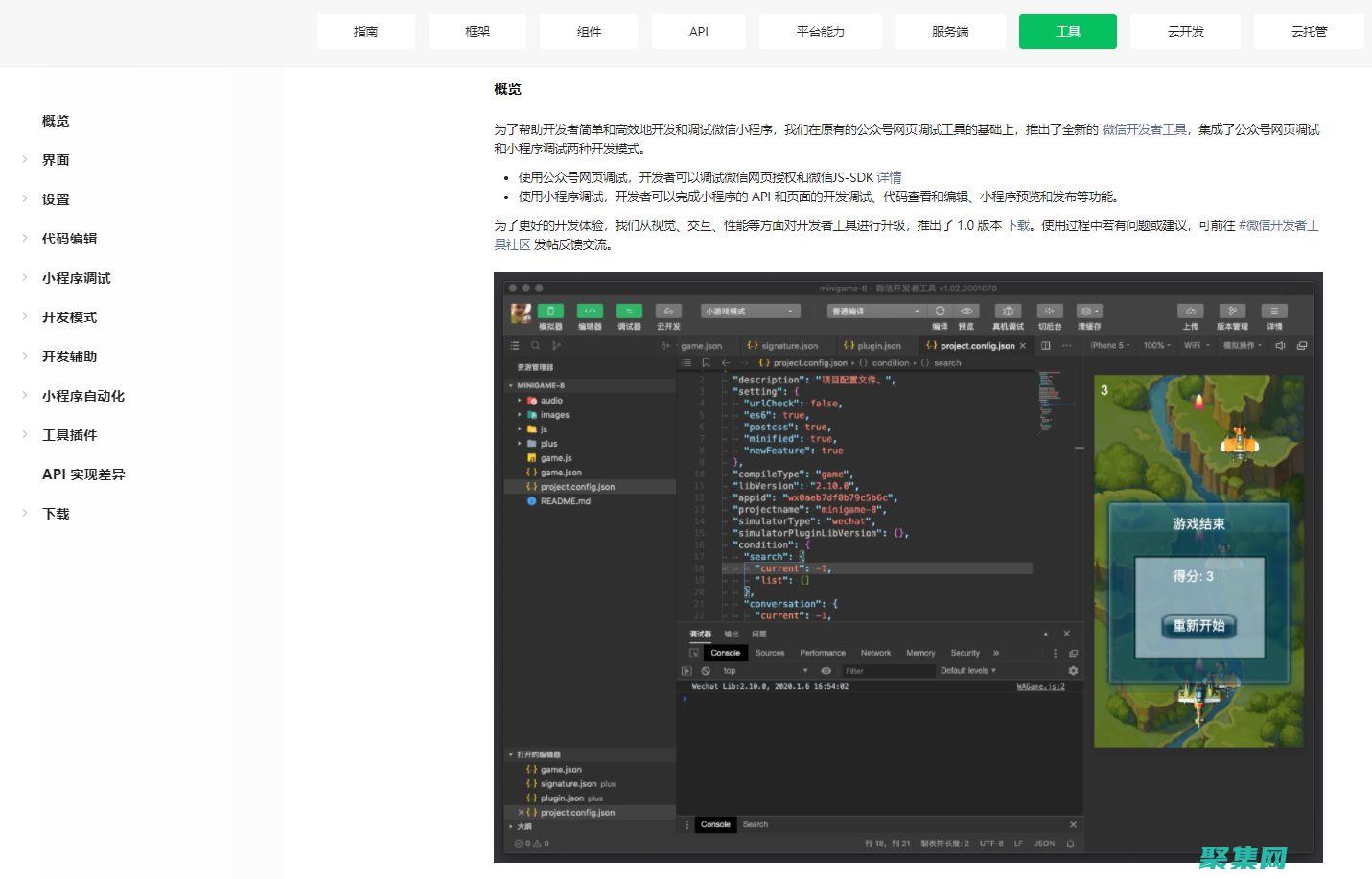Screen dimensions: 1372x879
Task: Open the 微信开发者工具 hyperlink
Action: (x=1147, y=129)
